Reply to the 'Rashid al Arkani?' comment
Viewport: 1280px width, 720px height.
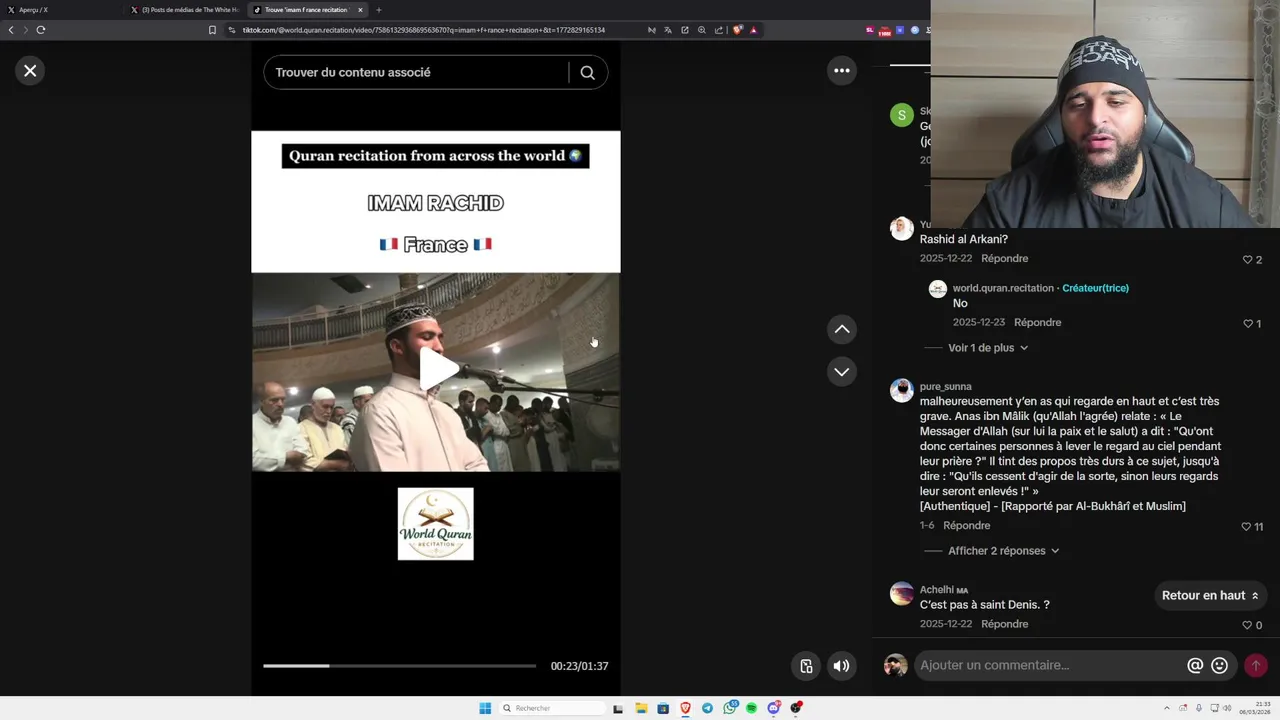pyautogui.click(x=1004, y=258)
